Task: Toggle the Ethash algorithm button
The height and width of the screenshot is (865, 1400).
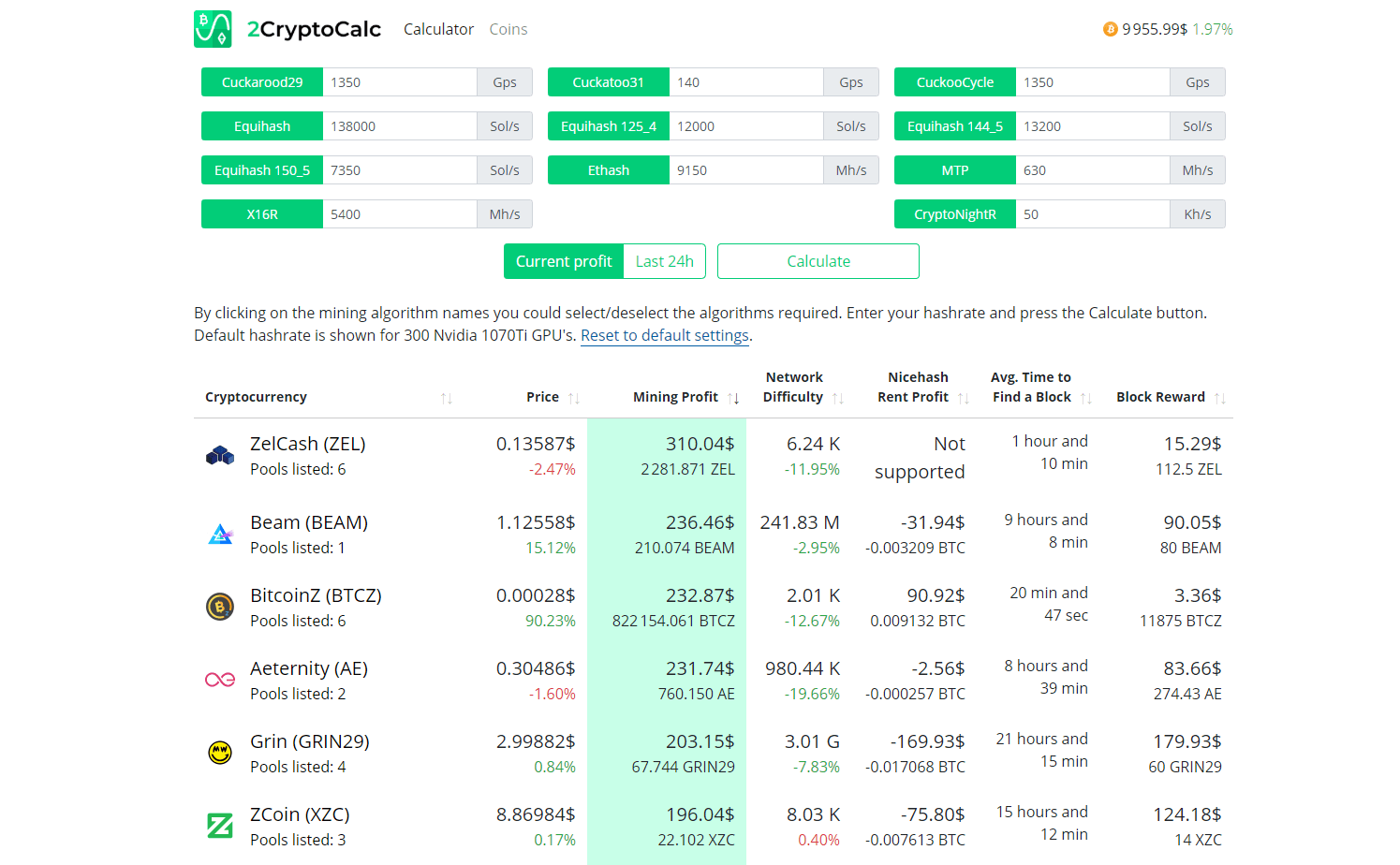Action: [609, 170]
